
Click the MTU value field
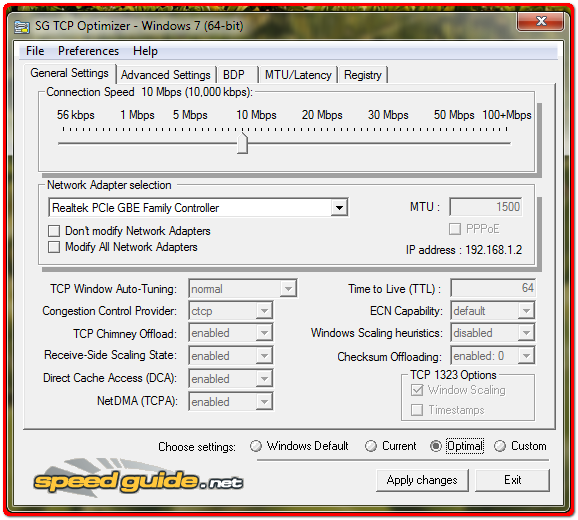tap(485, 207)
